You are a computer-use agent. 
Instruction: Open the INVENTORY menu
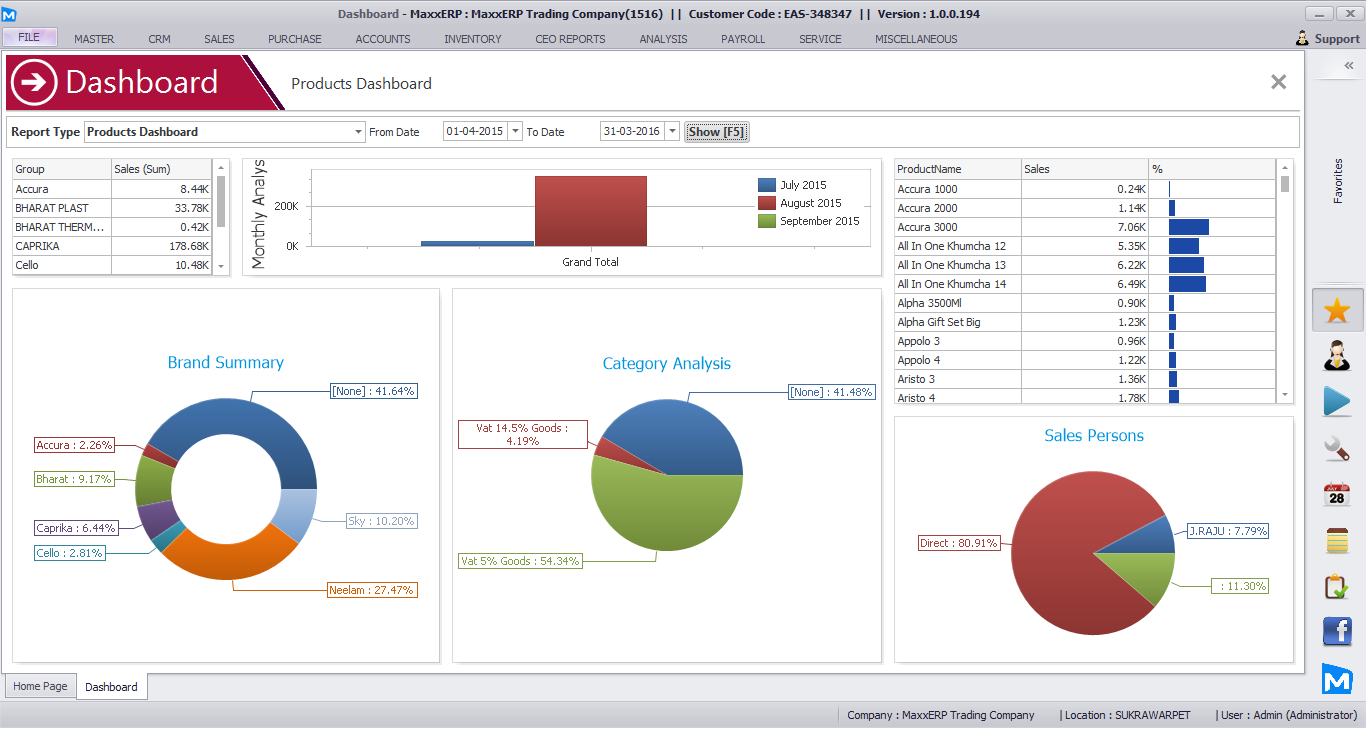click(473, 39)
